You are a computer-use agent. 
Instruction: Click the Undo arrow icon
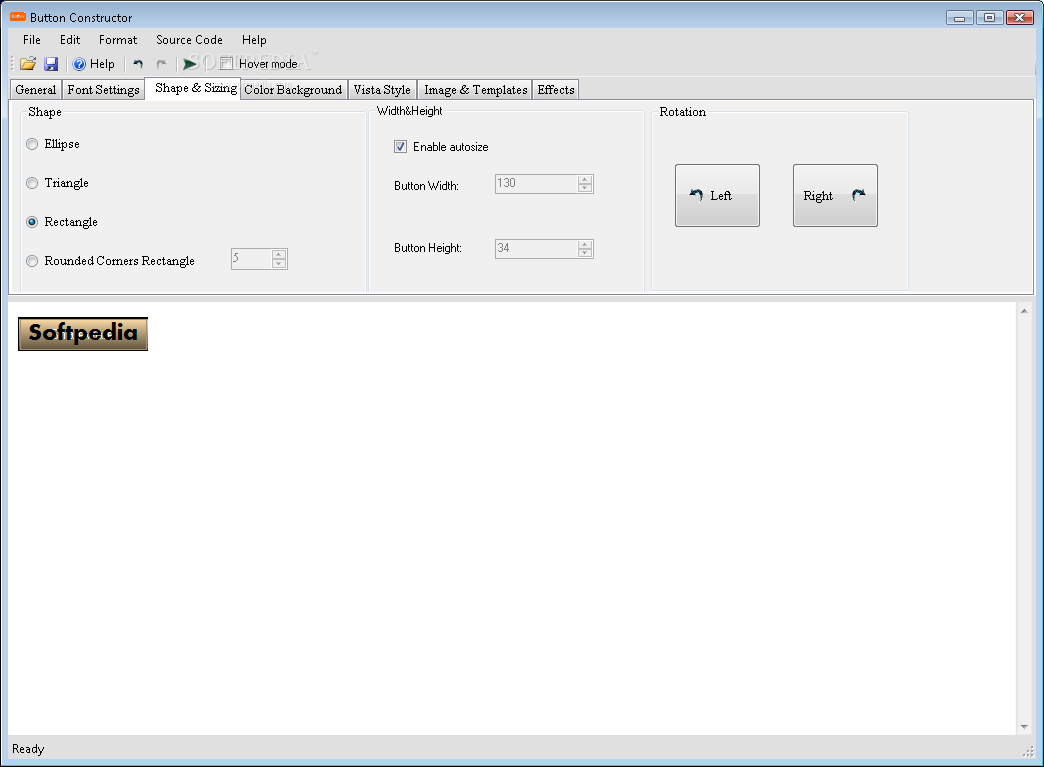pos(138,64)
